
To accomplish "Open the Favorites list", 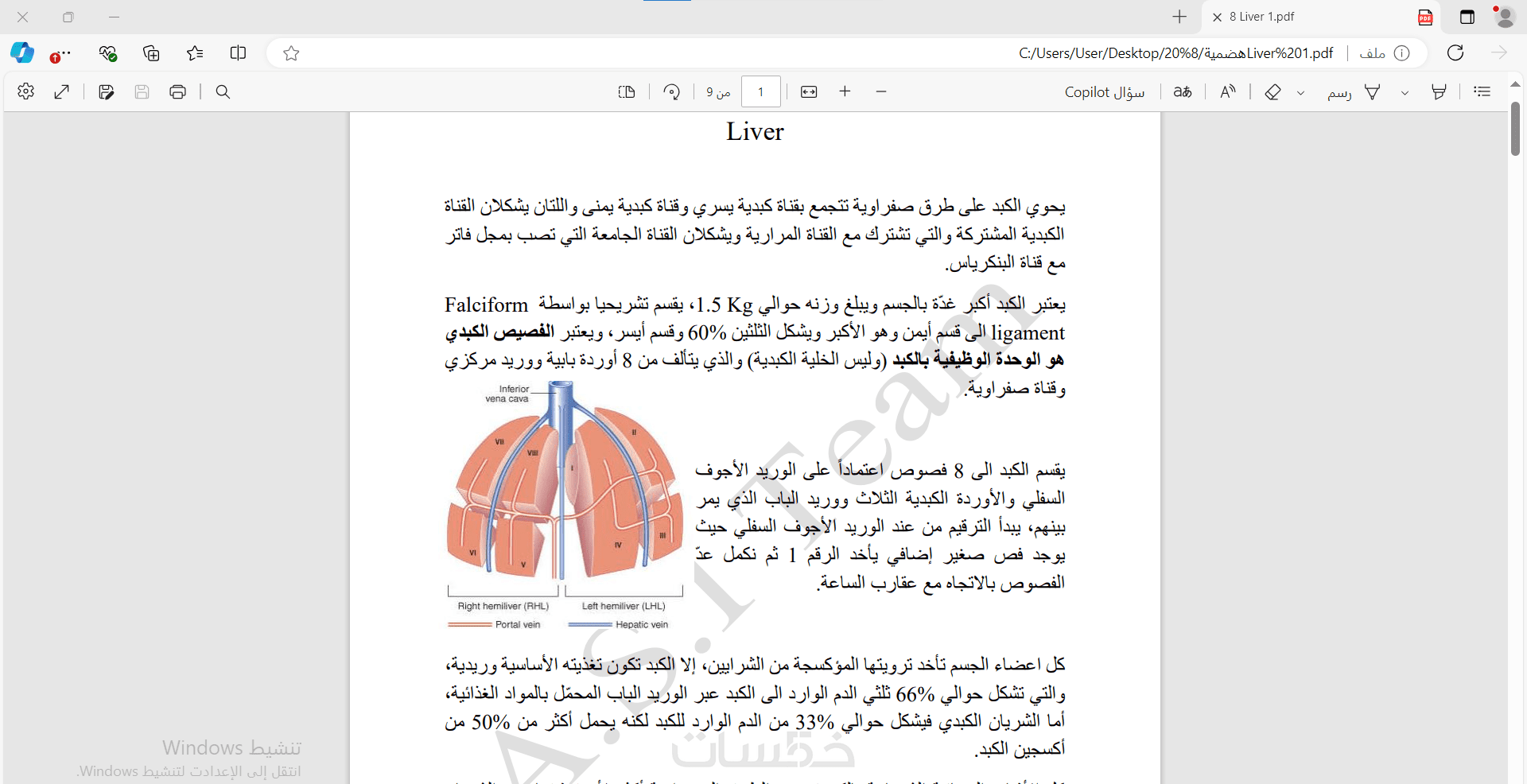I will pyautogui.click(x=195, y=53).
